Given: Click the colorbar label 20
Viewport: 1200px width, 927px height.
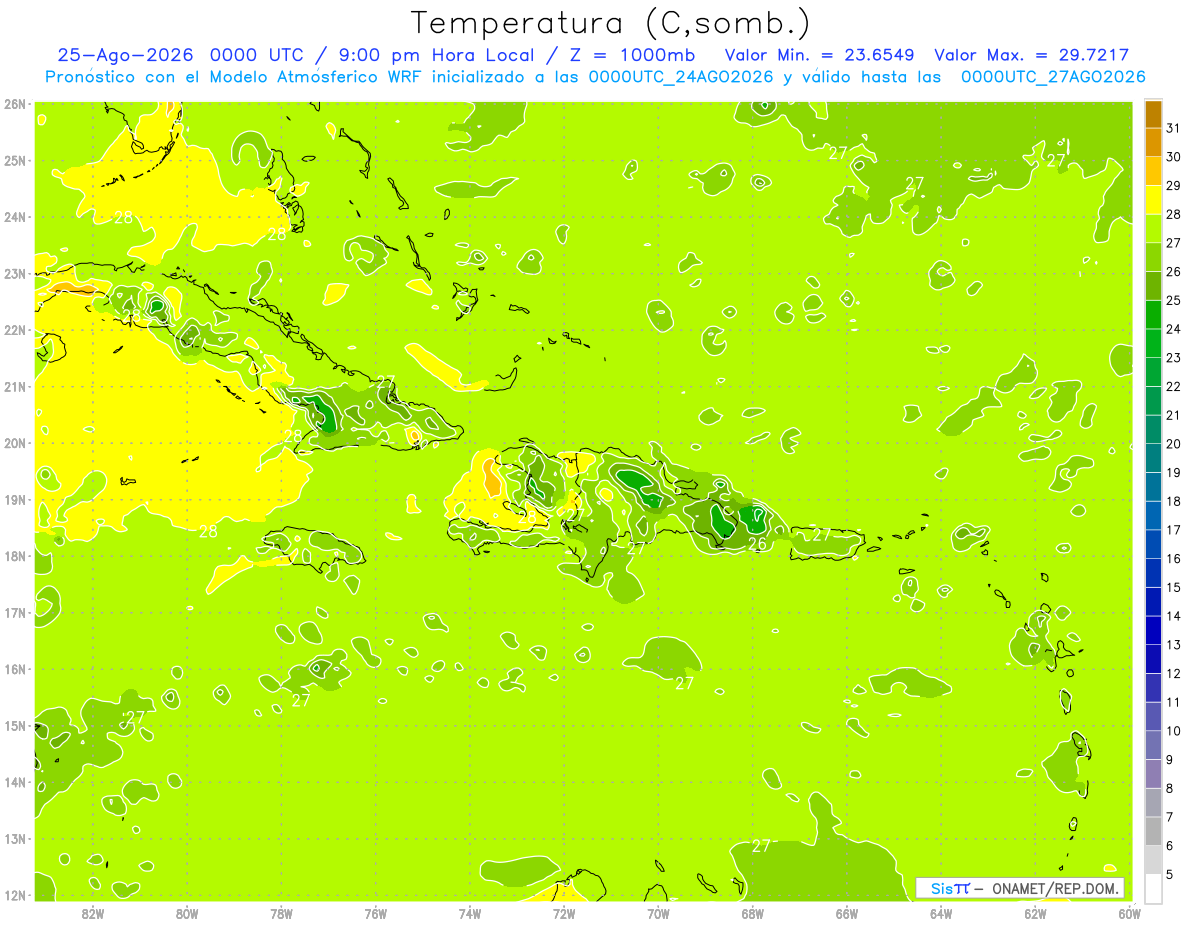Looking at the screenshot, I should tap(1173, 444).
